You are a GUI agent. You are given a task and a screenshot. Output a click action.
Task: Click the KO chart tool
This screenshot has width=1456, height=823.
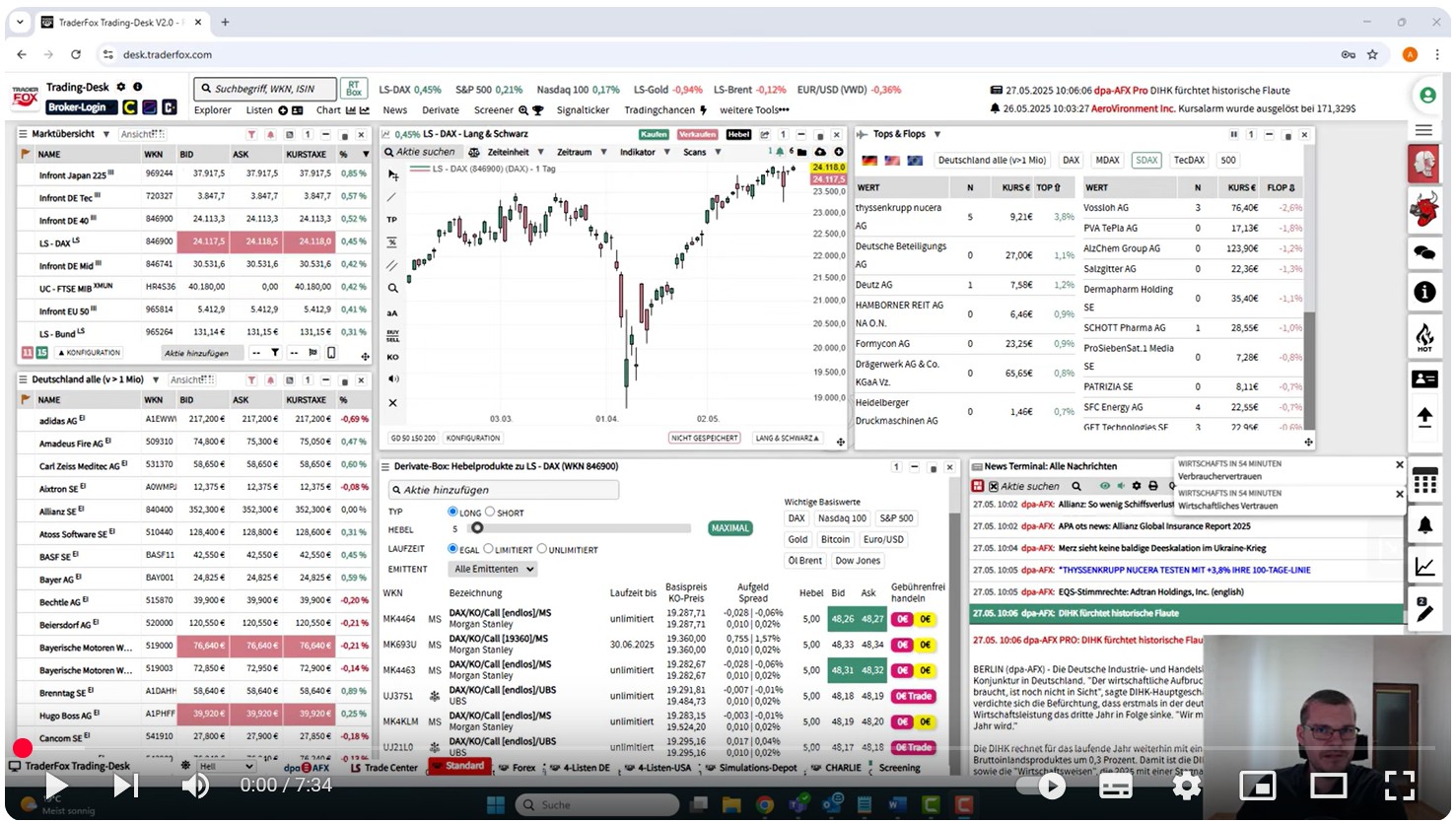coord(392,357)
